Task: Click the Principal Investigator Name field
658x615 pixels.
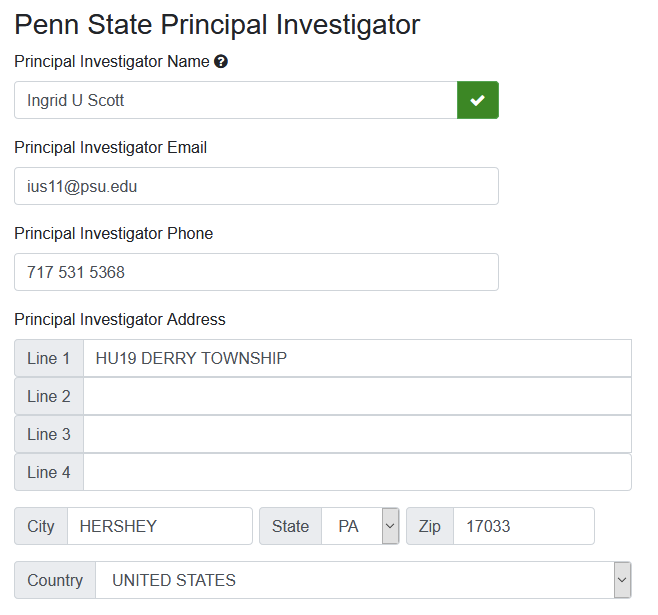Action: (x=236, y=100)
